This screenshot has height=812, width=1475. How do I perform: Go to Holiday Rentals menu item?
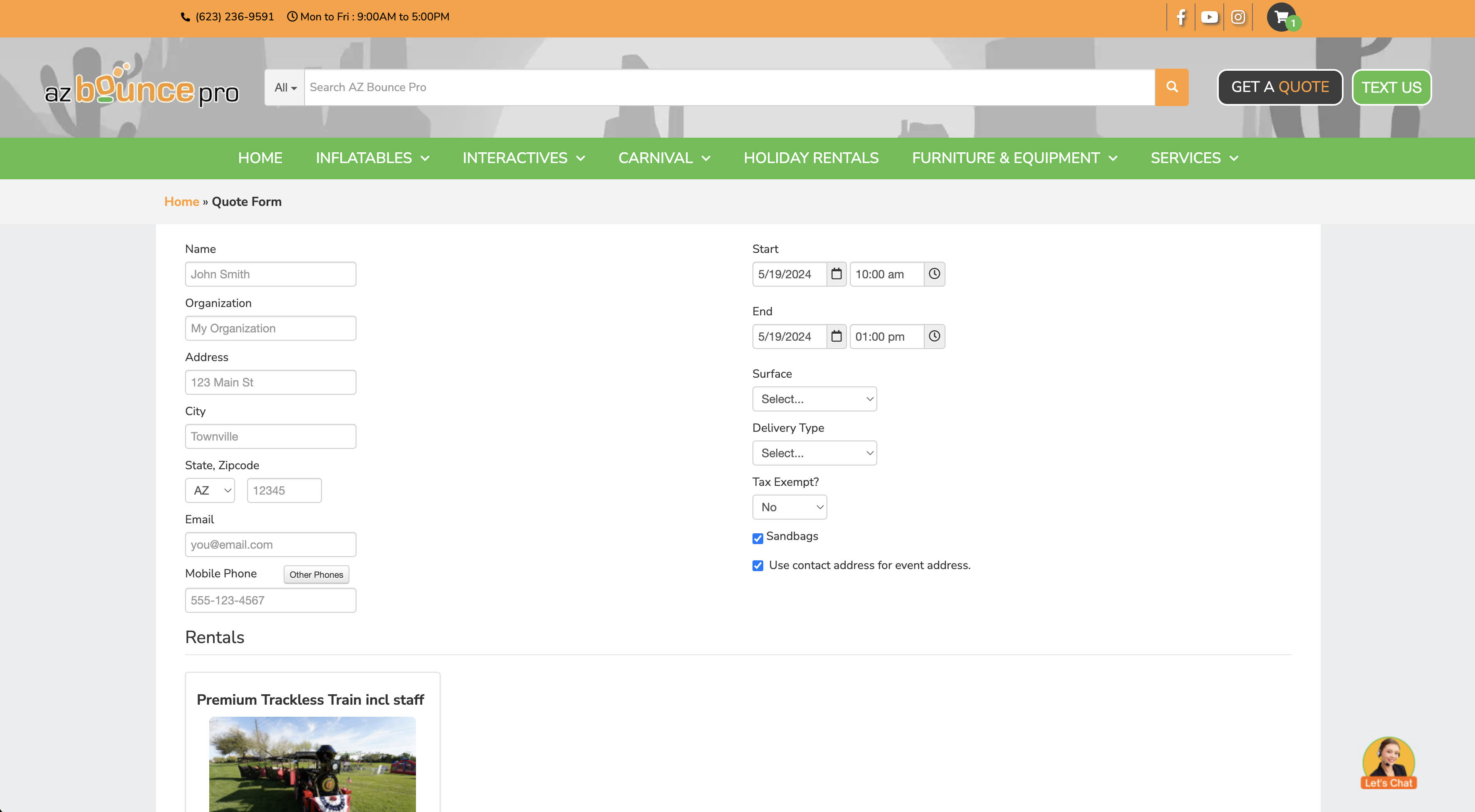point(811,158)
